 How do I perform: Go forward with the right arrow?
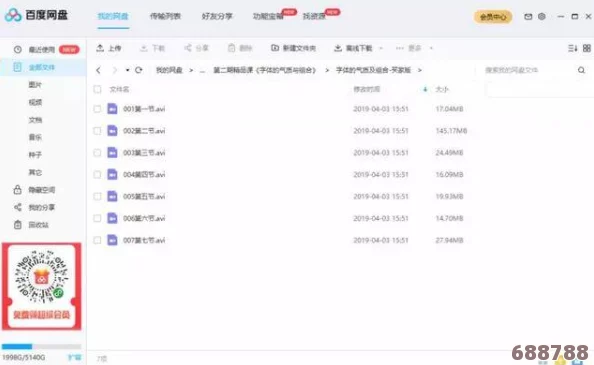point(114,70)
